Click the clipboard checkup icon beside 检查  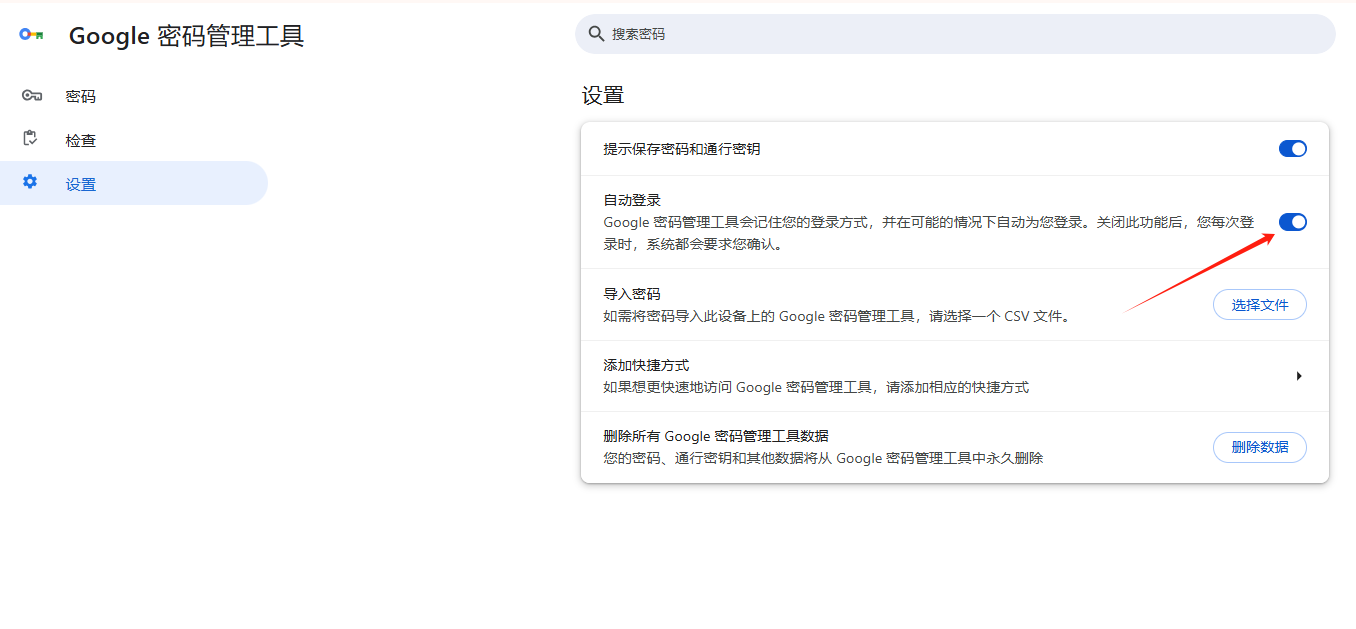31,139
